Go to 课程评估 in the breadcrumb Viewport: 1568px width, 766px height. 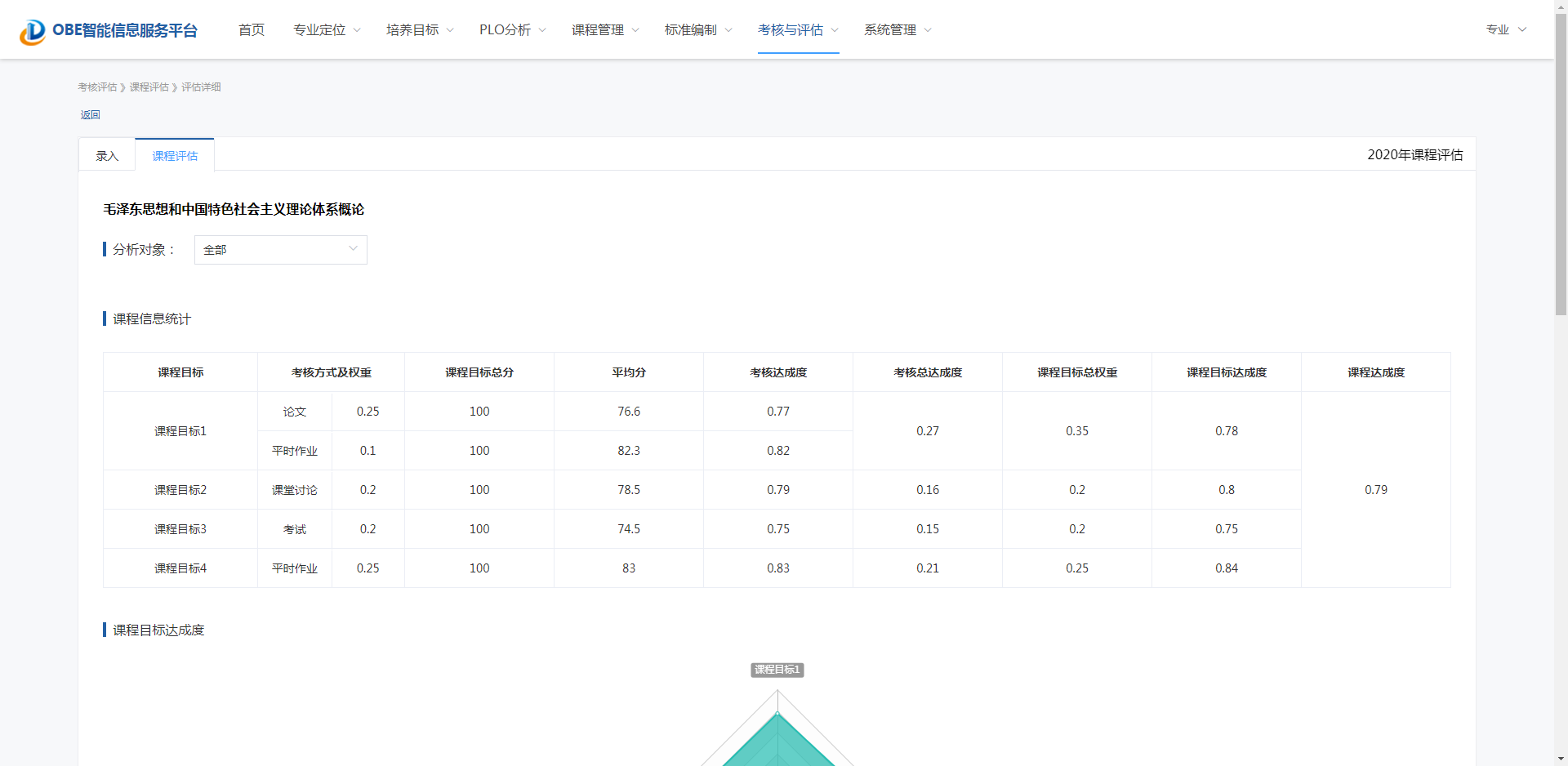[x=149, y=87]
